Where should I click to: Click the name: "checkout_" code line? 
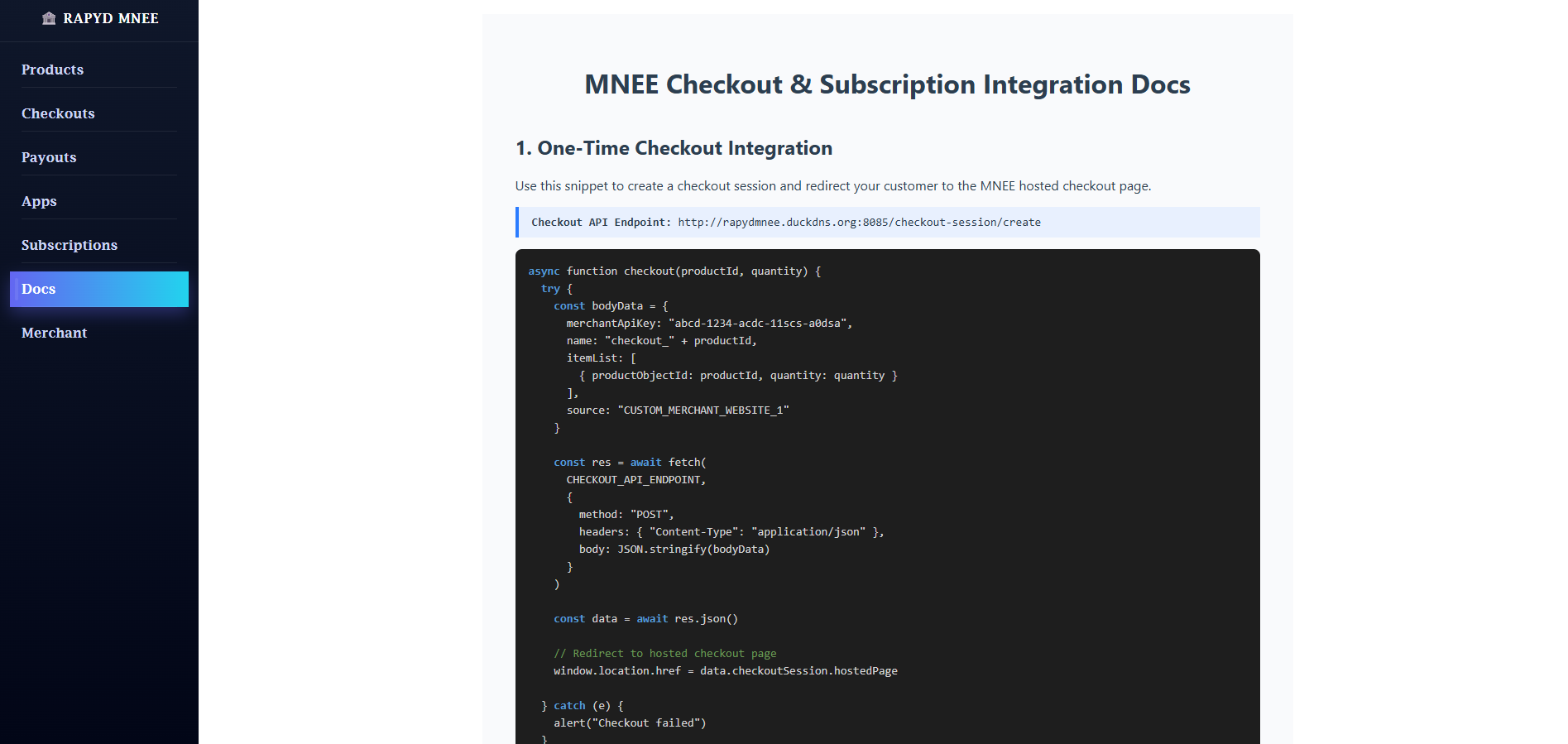click(661, 341)
